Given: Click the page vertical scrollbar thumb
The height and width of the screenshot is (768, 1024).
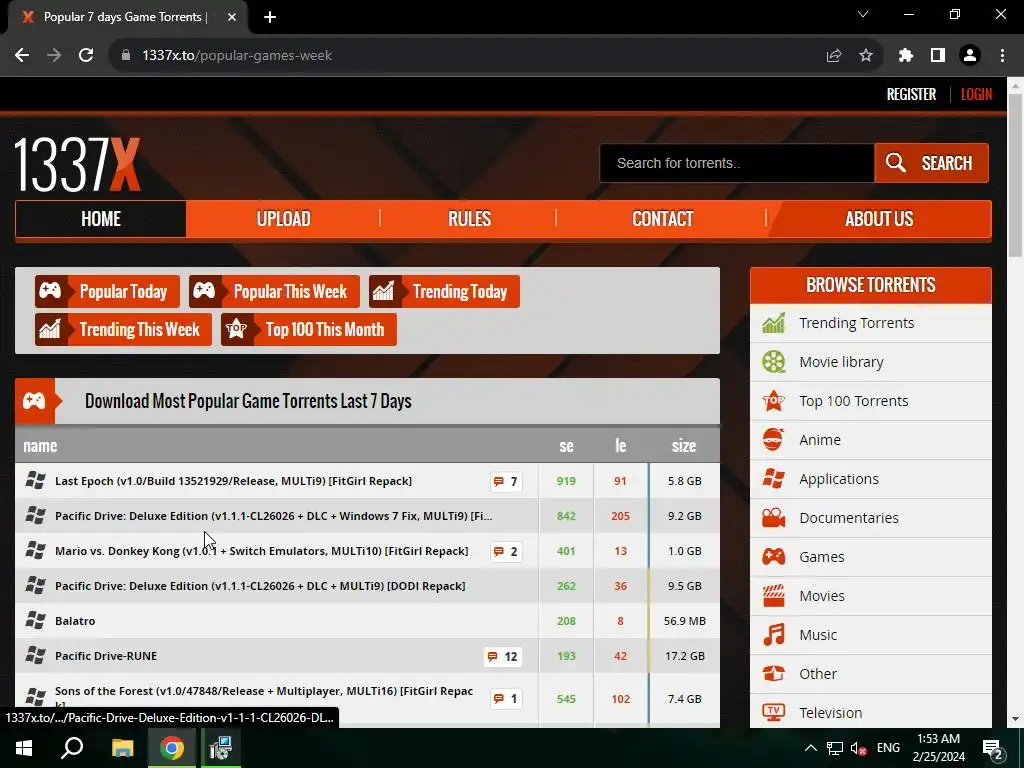Looking at the screenshot, I should (x=1015, y=175).
